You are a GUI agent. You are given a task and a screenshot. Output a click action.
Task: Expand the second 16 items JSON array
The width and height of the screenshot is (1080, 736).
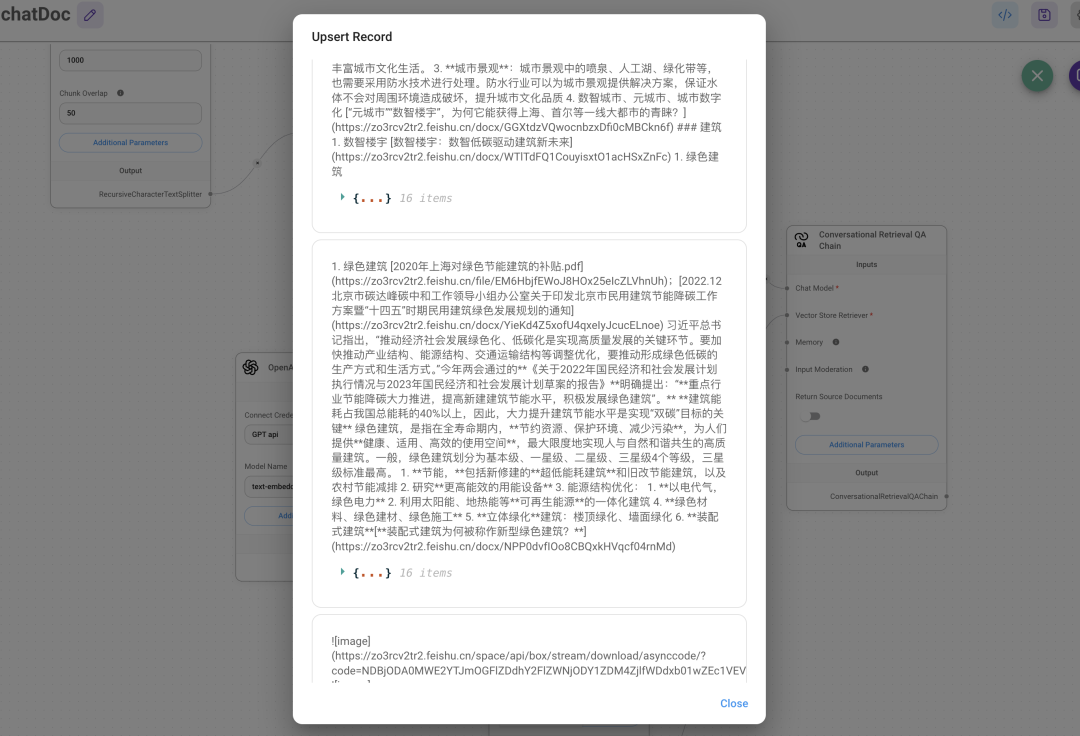click(343, 572)
